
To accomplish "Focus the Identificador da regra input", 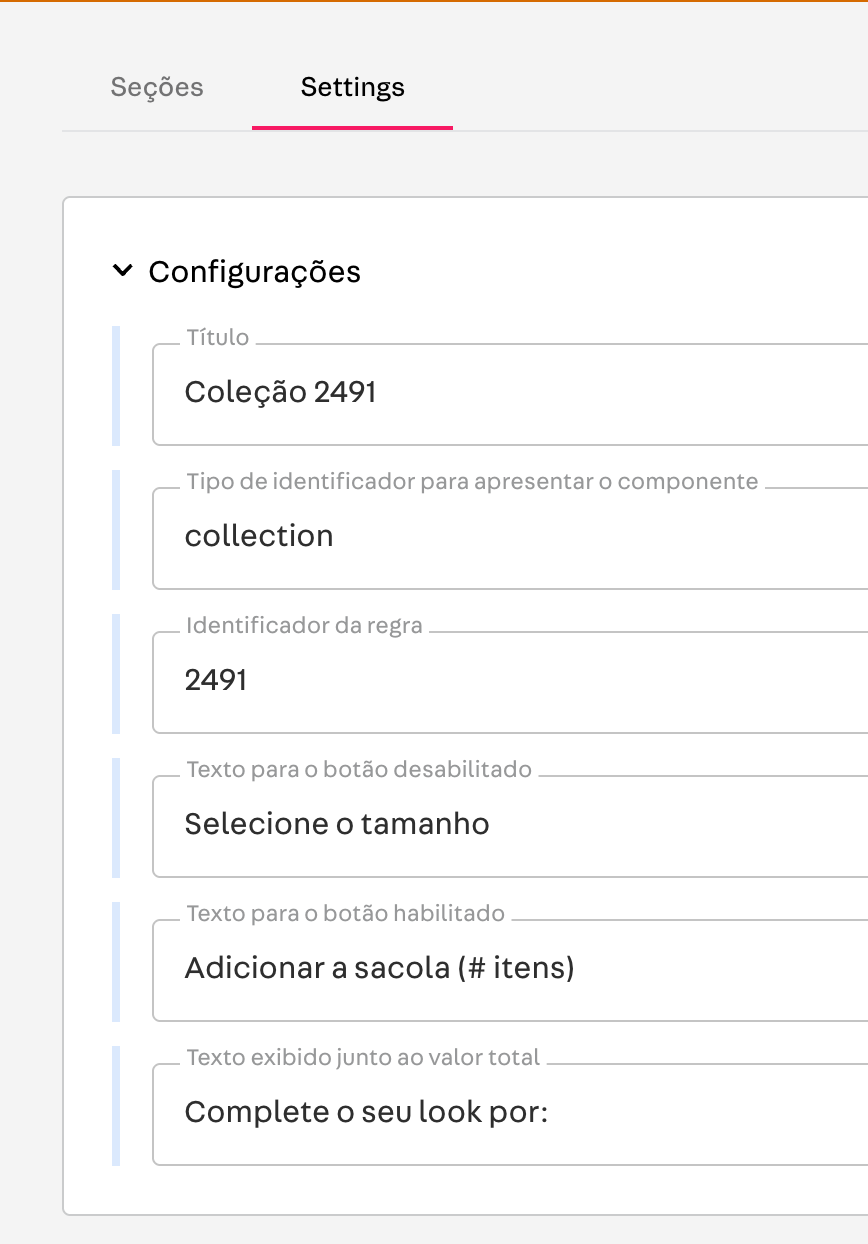I will coord(510,681).
